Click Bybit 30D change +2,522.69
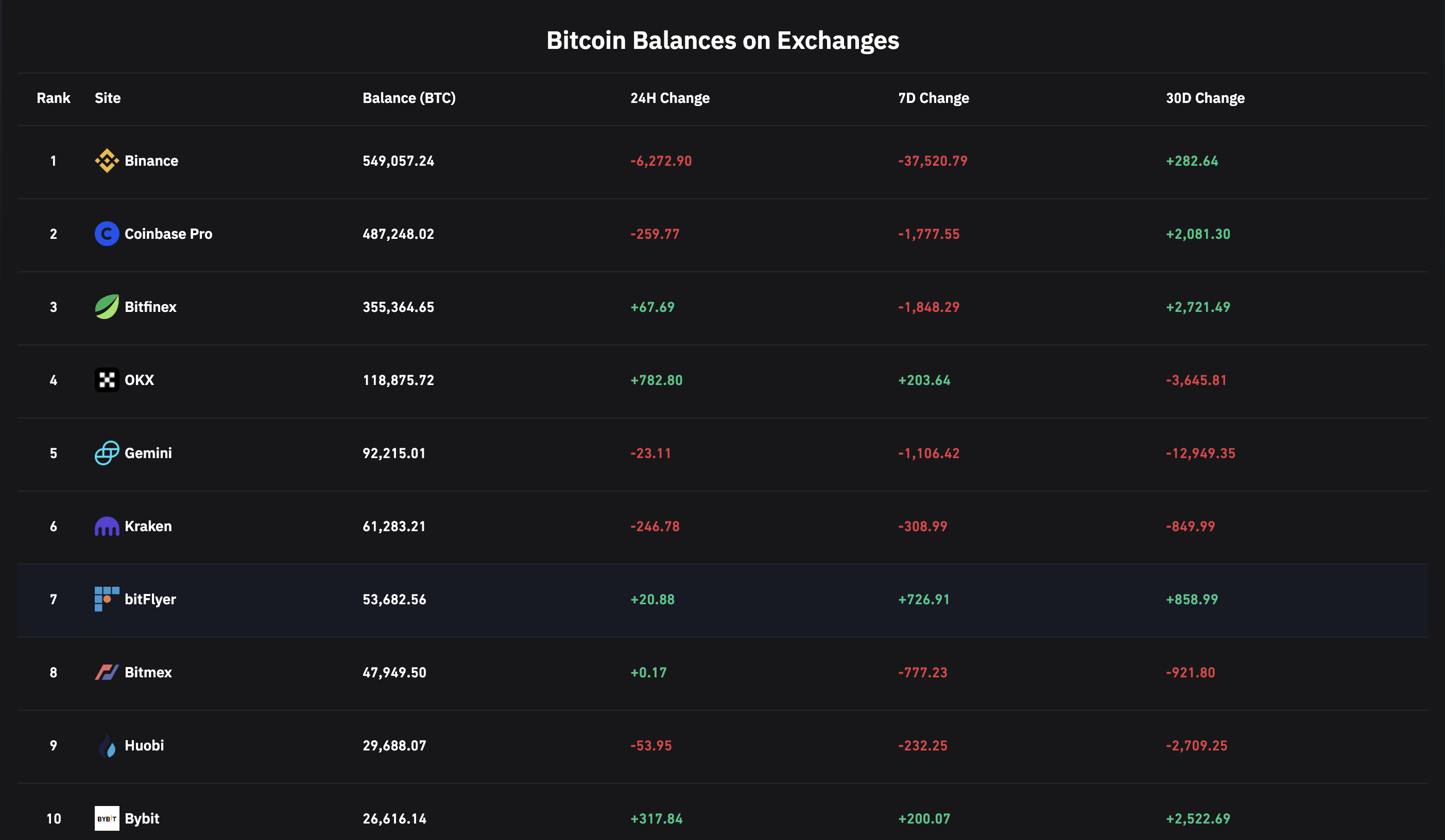1445x840 pixels. (1198, 818)
